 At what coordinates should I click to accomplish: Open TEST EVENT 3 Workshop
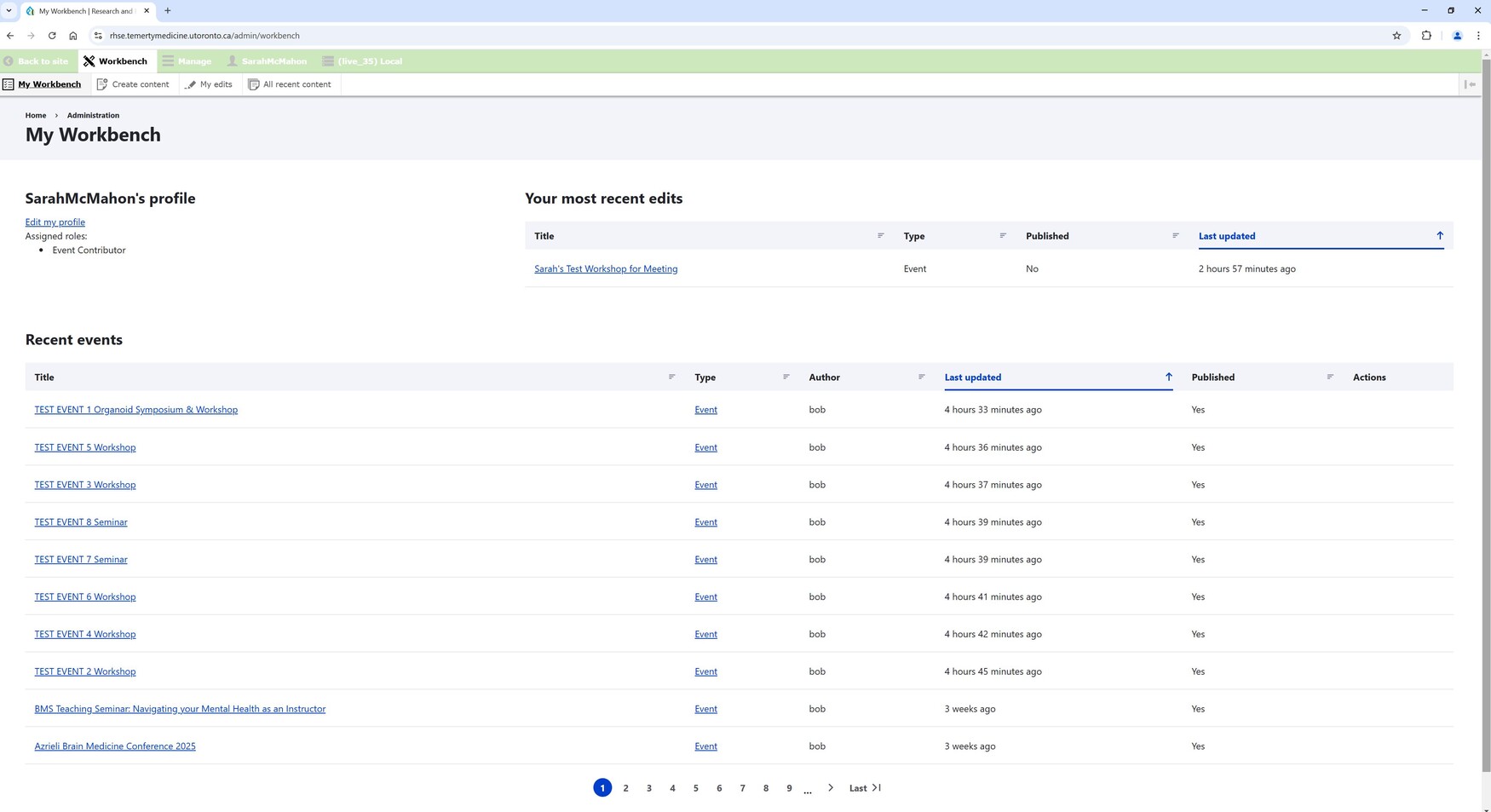(85, 485)
